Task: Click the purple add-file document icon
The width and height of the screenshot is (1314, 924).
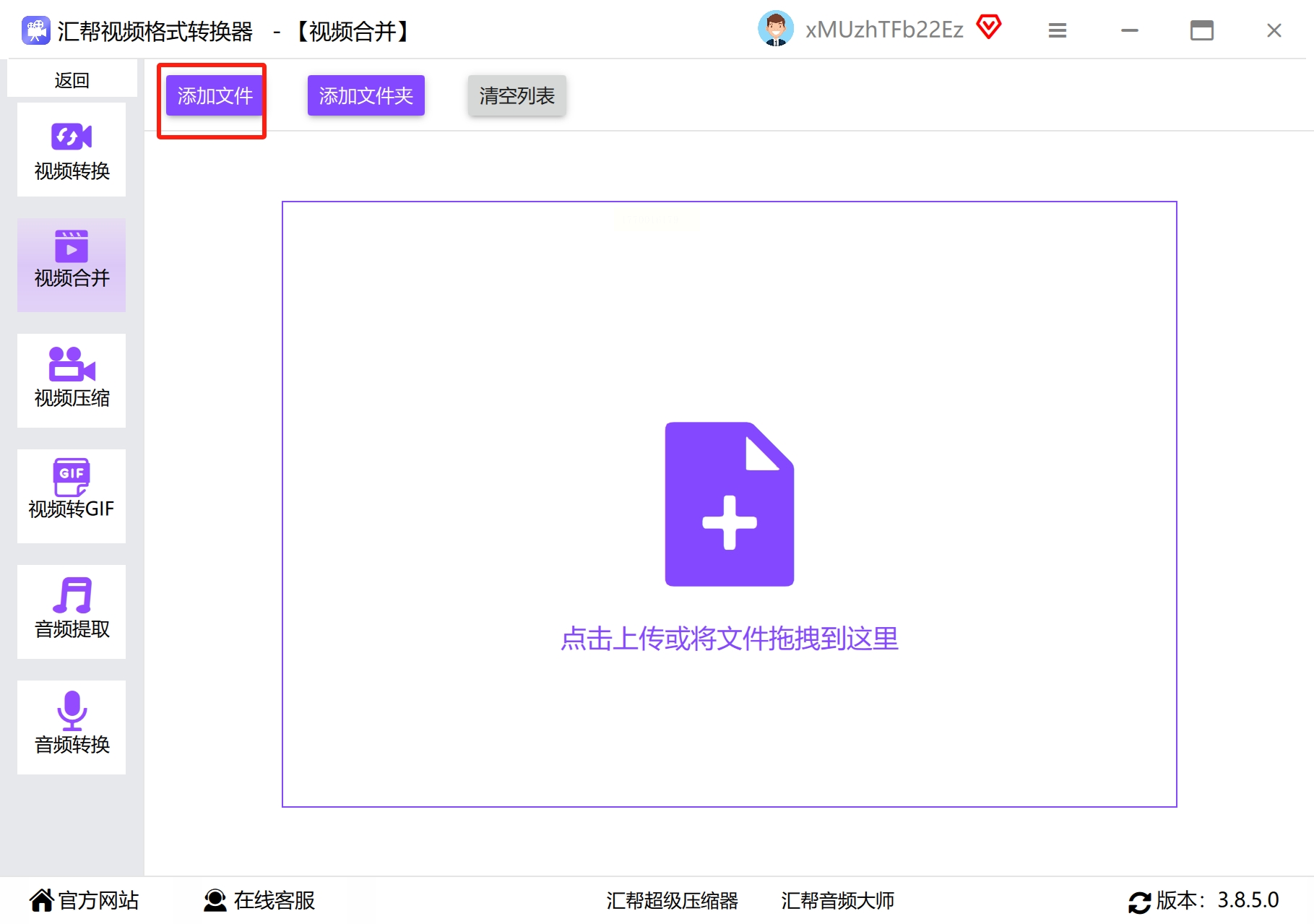Action: point(729,504)
